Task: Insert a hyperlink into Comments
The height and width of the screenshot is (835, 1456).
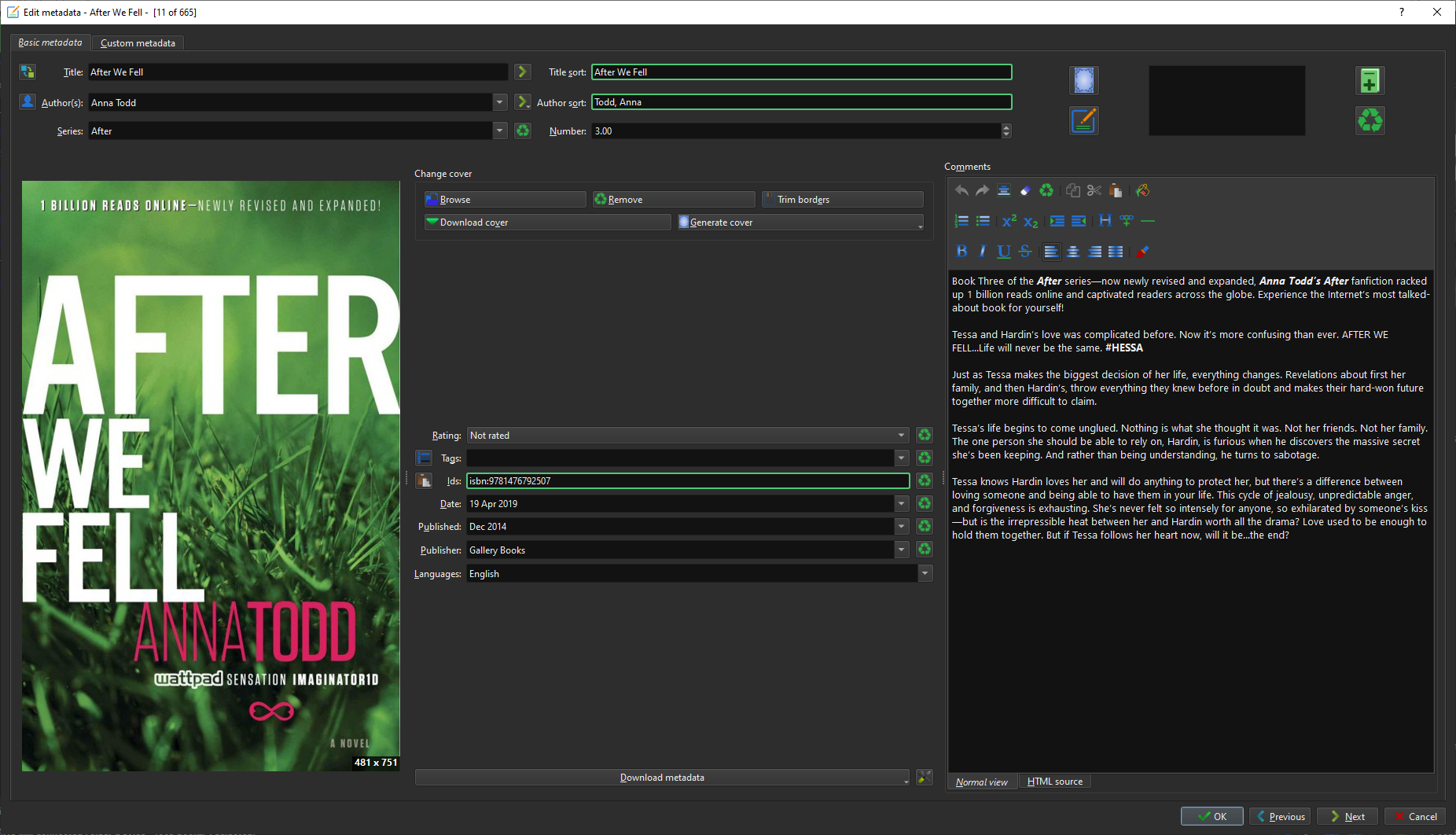Action: point(1127,221)
